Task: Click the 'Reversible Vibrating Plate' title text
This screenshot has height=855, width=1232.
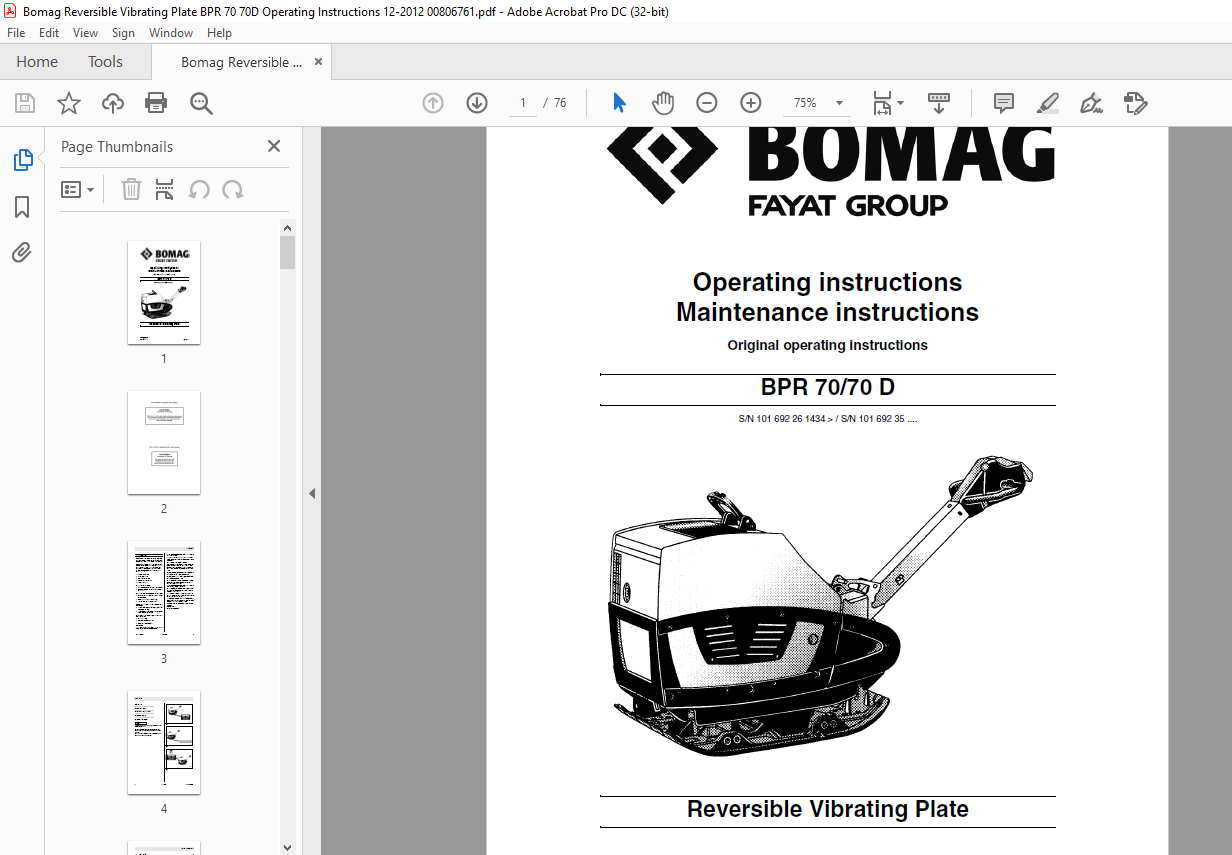Action: 828,809
